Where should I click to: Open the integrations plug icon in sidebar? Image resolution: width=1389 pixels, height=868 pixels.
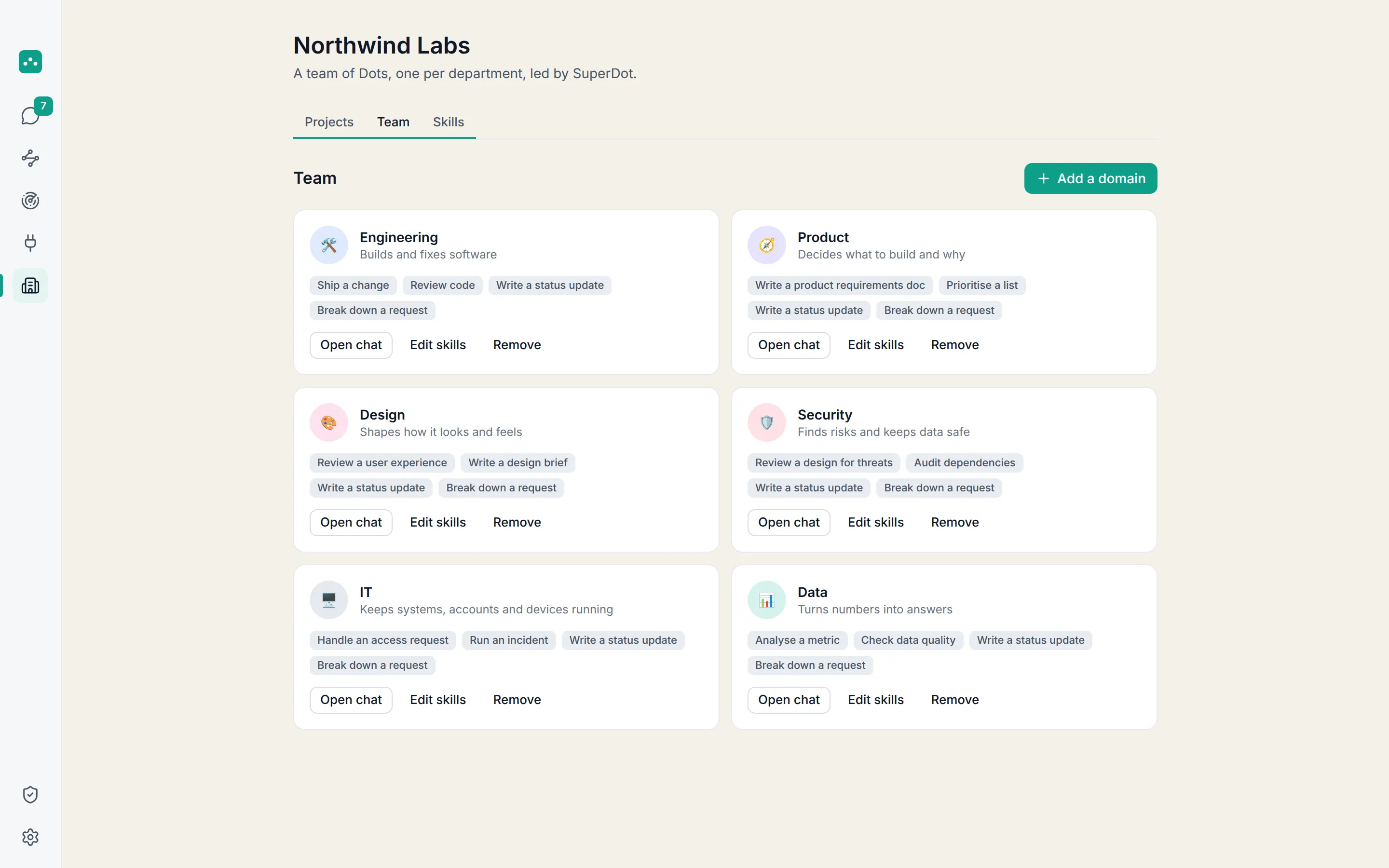click(30, 243)
